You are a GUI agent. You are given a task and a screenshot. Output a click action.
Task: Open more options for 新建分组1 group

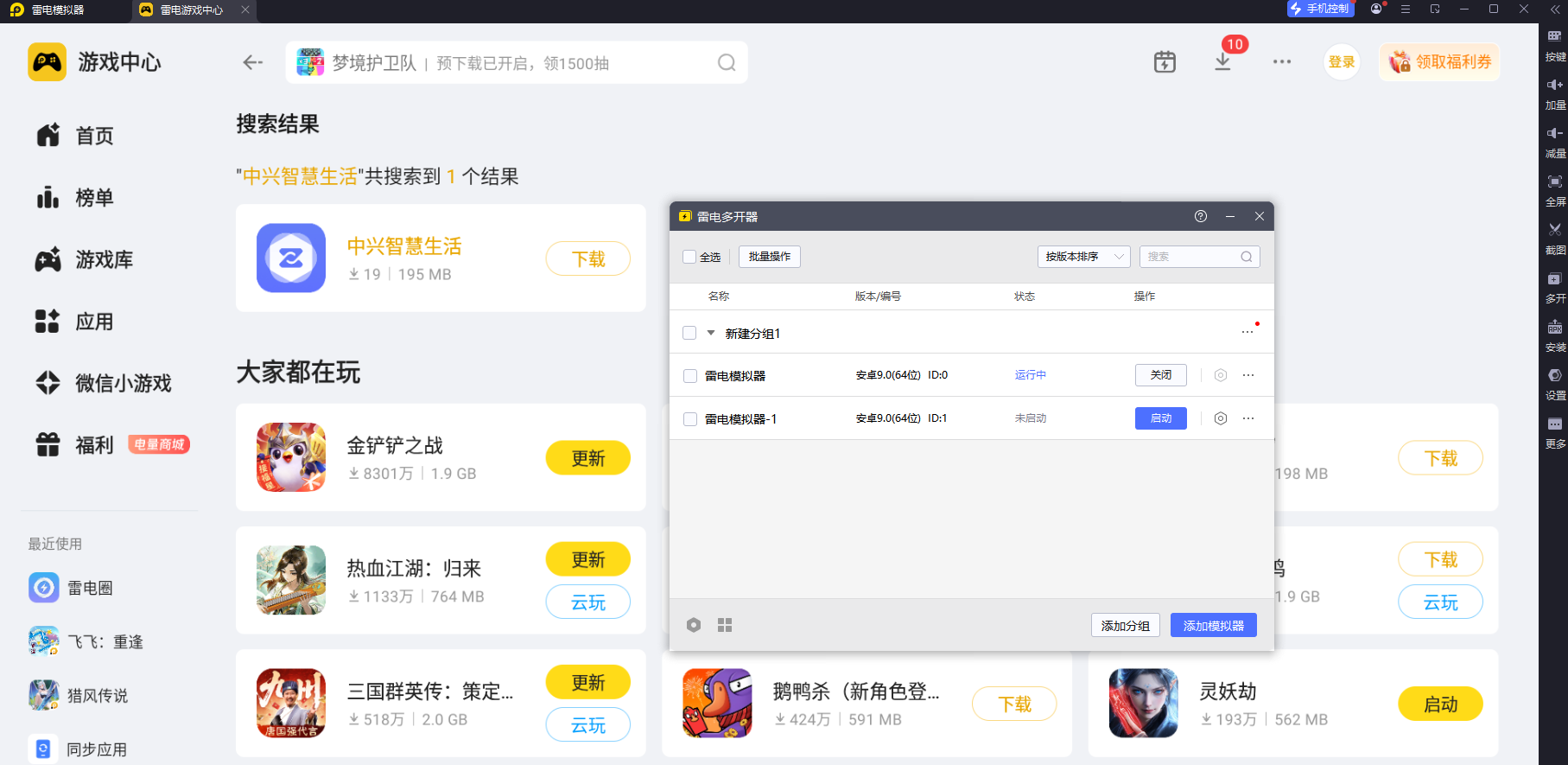click(1247, 332)
